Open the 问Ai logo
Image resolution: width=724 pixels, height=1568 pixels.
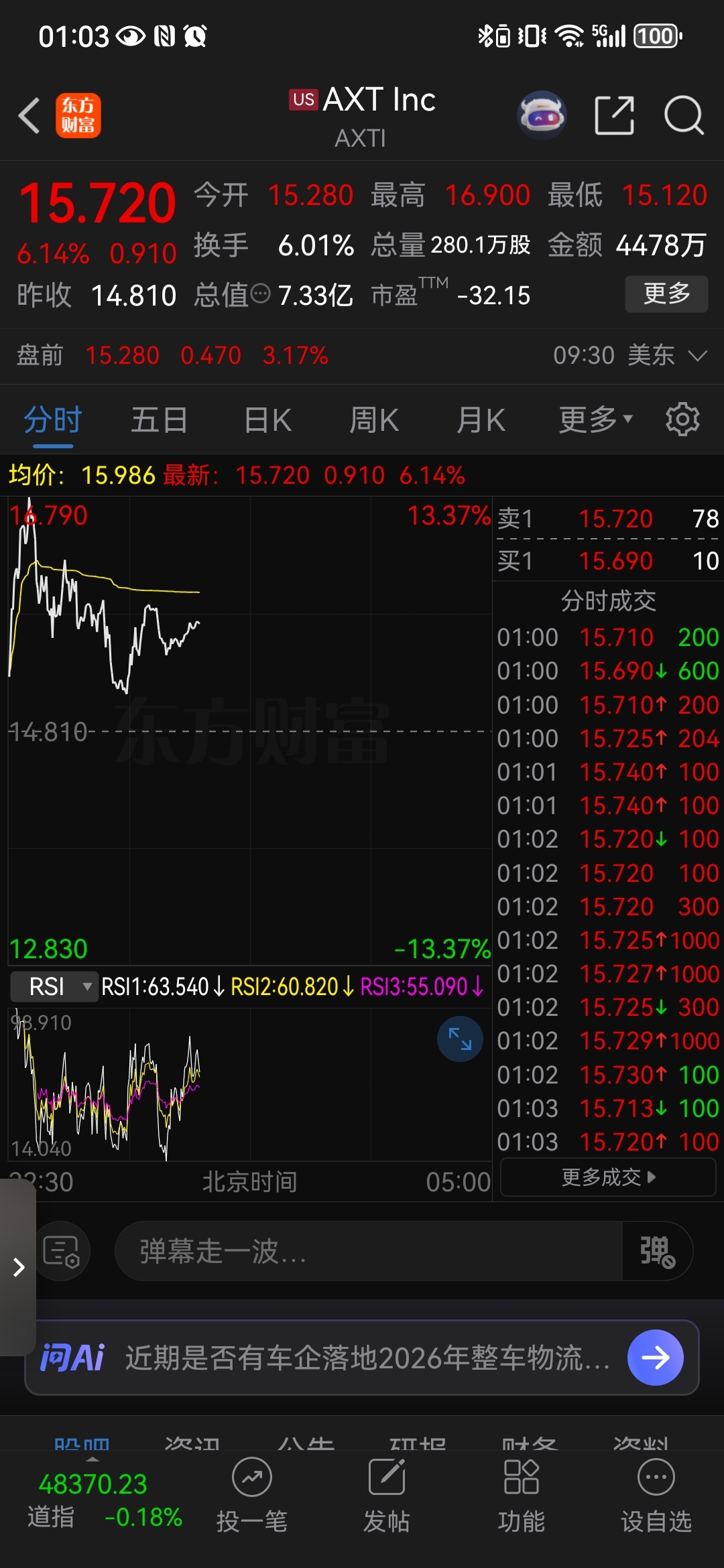tap(72, 1358)
